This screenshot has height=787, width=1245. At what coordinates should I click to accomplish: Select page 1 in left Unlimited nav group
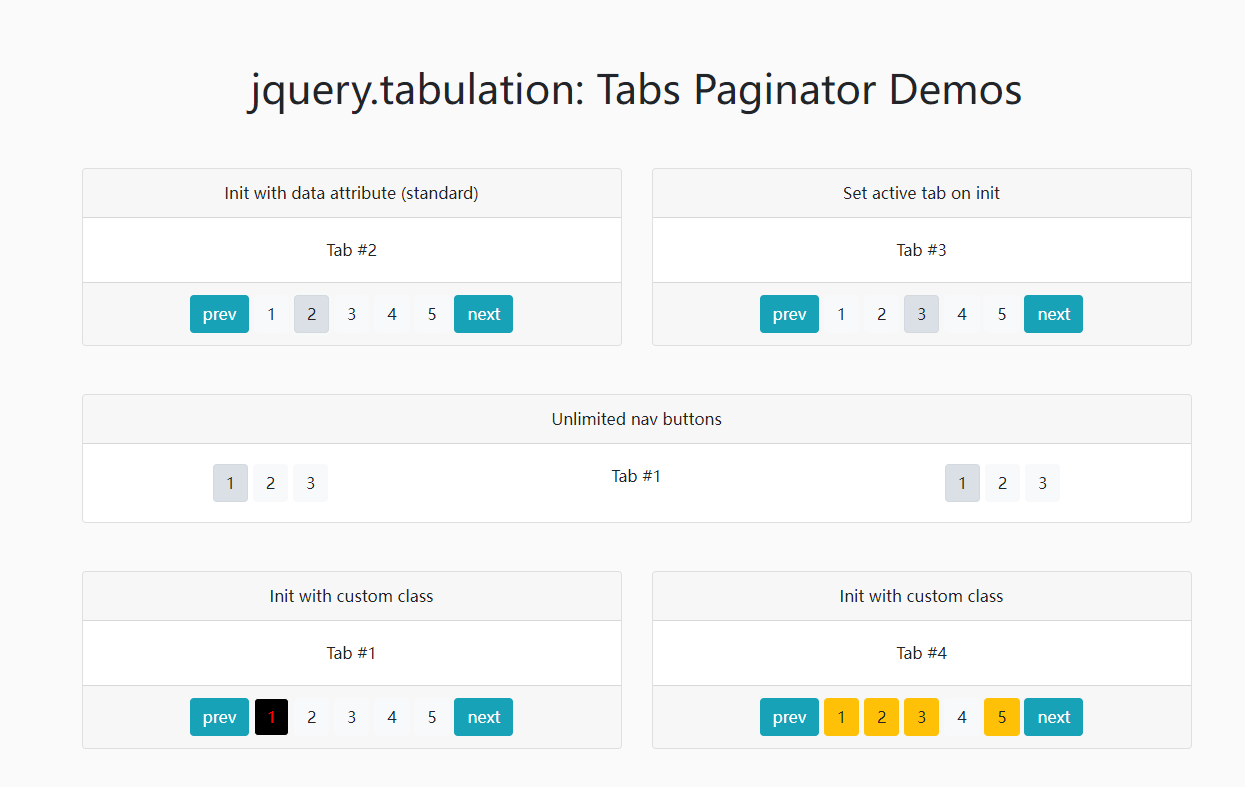pos(230,483)
